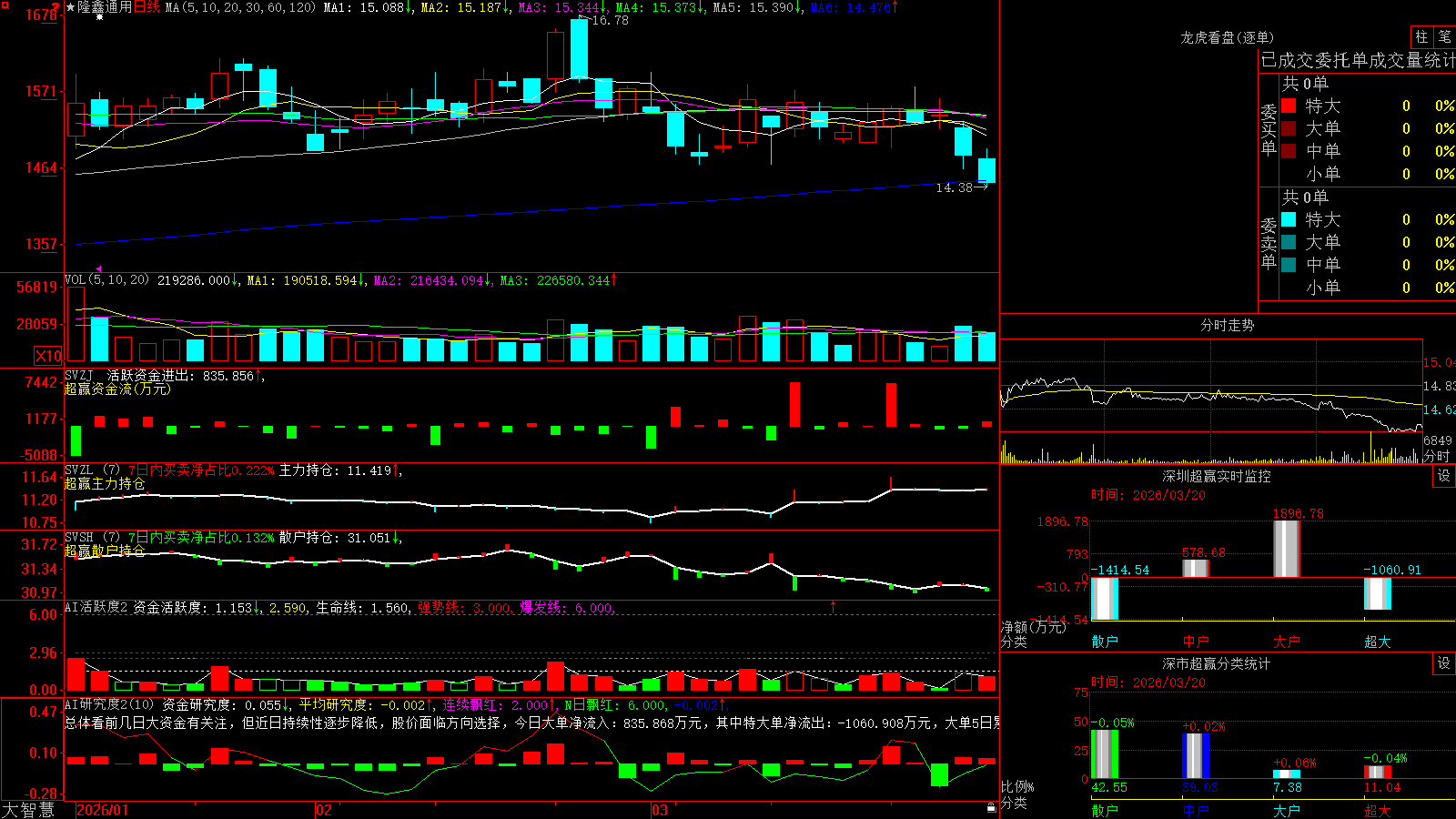The image size is (1456, 819).
Task: Click the AI研究度2(10) indicator label
Action: pos(109,704)
